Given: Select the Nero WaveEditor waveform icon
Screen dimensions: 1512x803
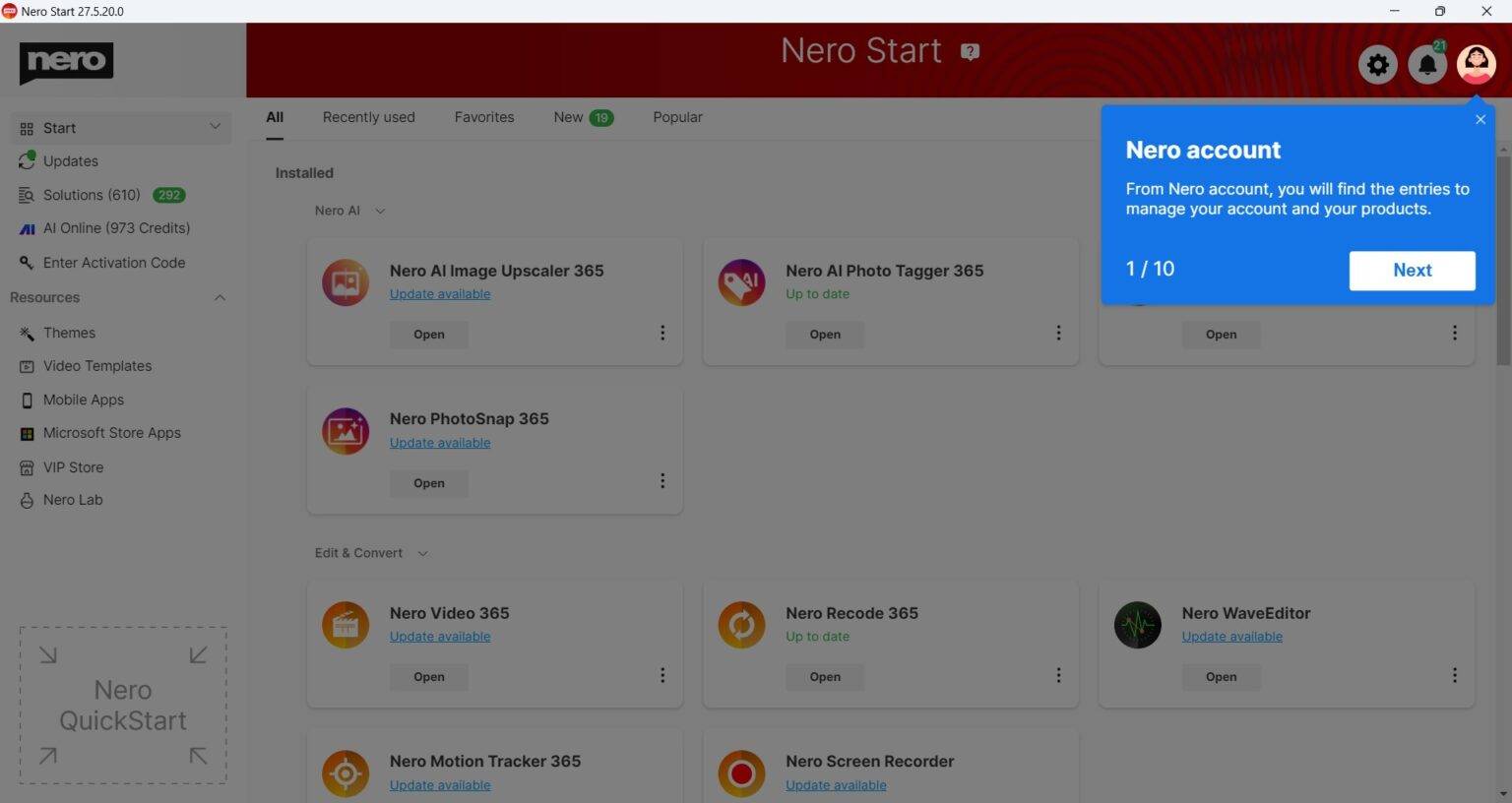Looking at the screenshot, I should pyautogui.click(x=1137, y=624).
